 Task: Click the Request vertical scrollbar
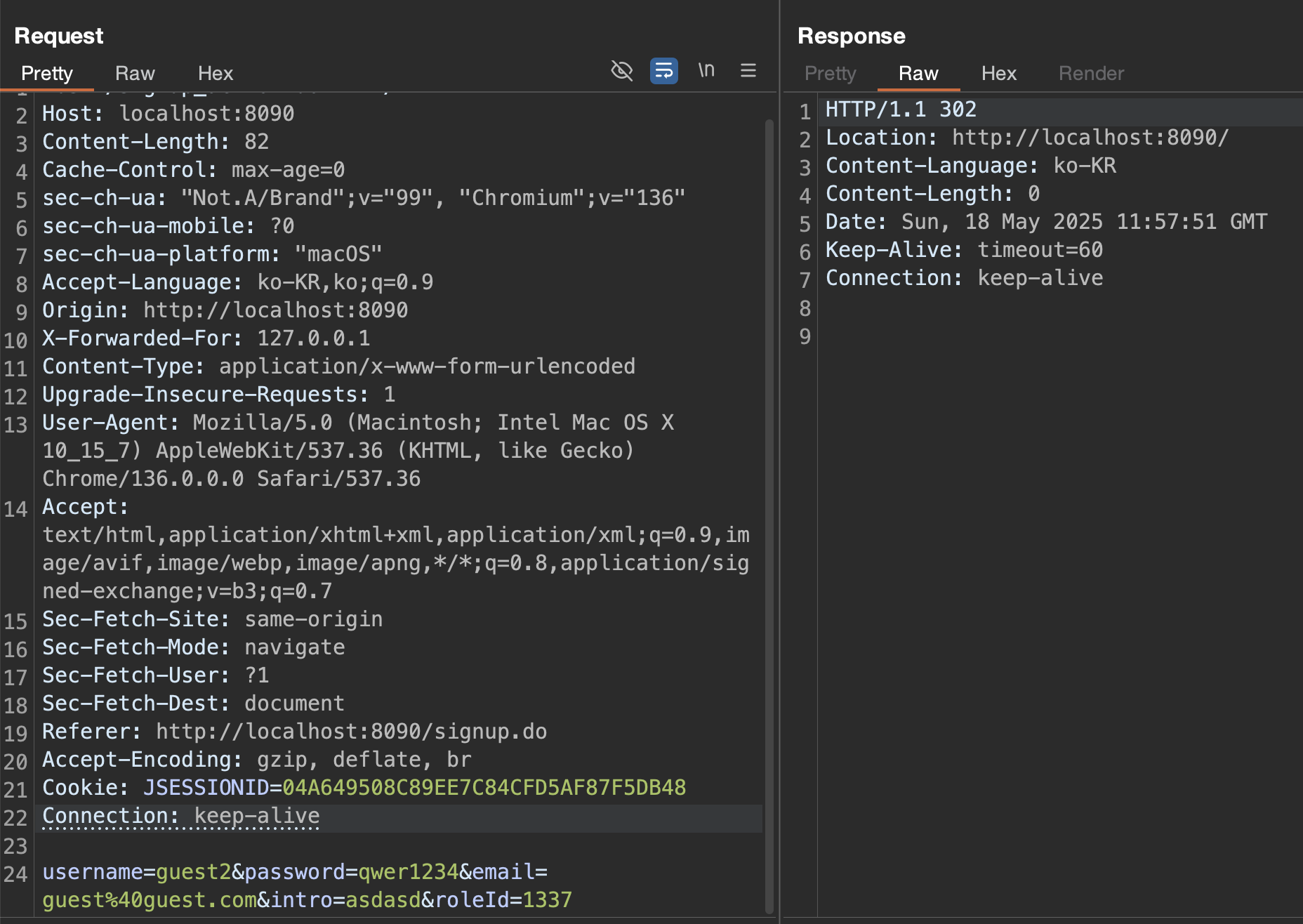point(769,516)
